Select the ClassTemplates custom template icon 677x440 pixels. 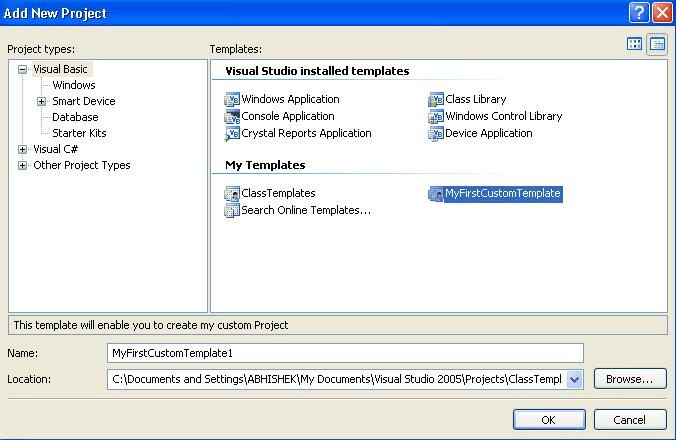[x=233, y=194]
